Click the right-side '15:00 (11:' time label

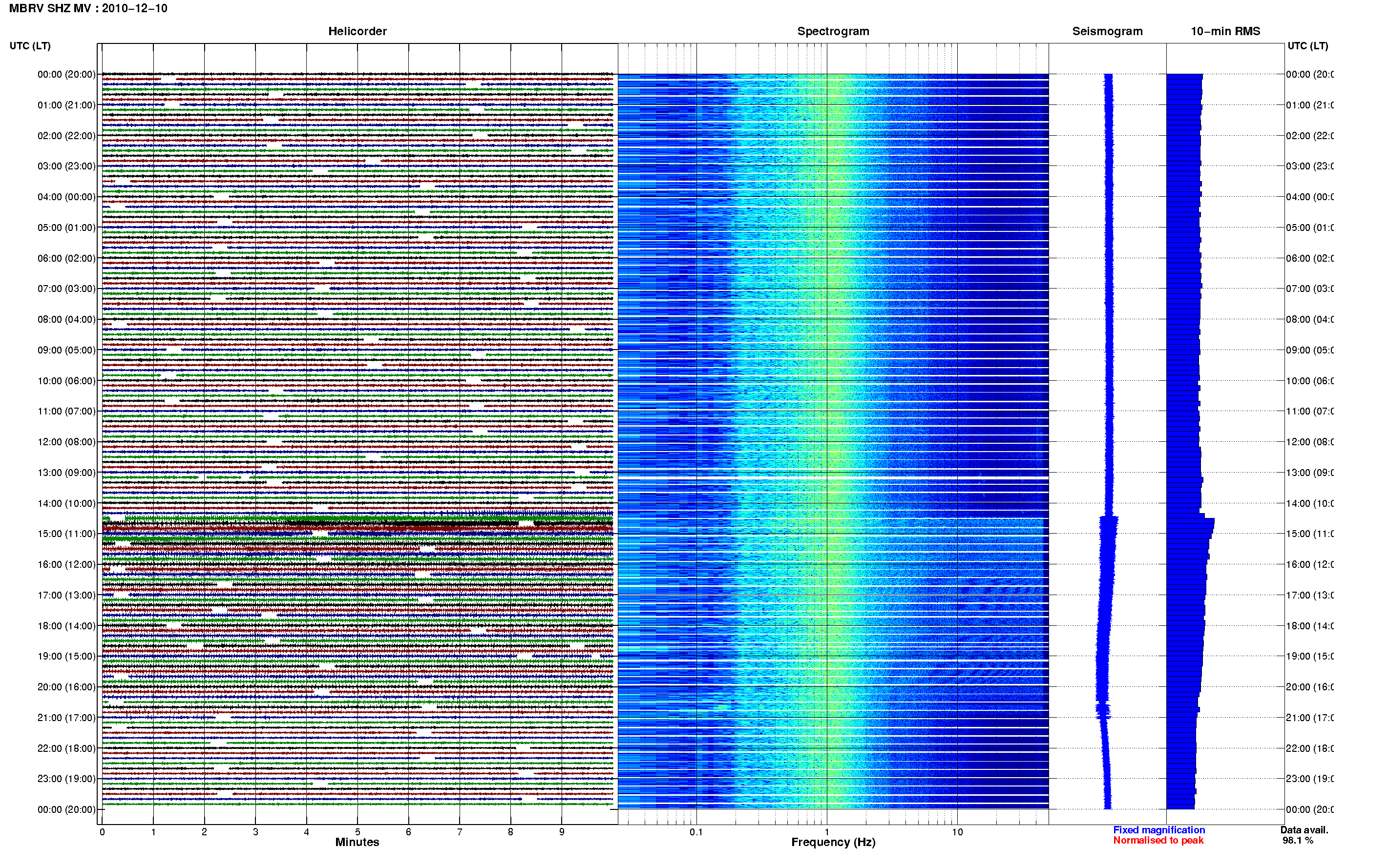[1310, 533]
